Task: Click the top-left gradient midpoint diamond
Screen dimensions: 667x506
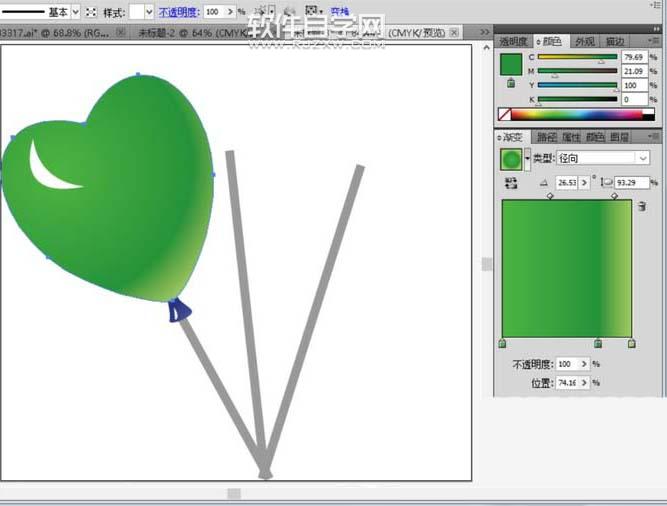Action: (550, 196)
